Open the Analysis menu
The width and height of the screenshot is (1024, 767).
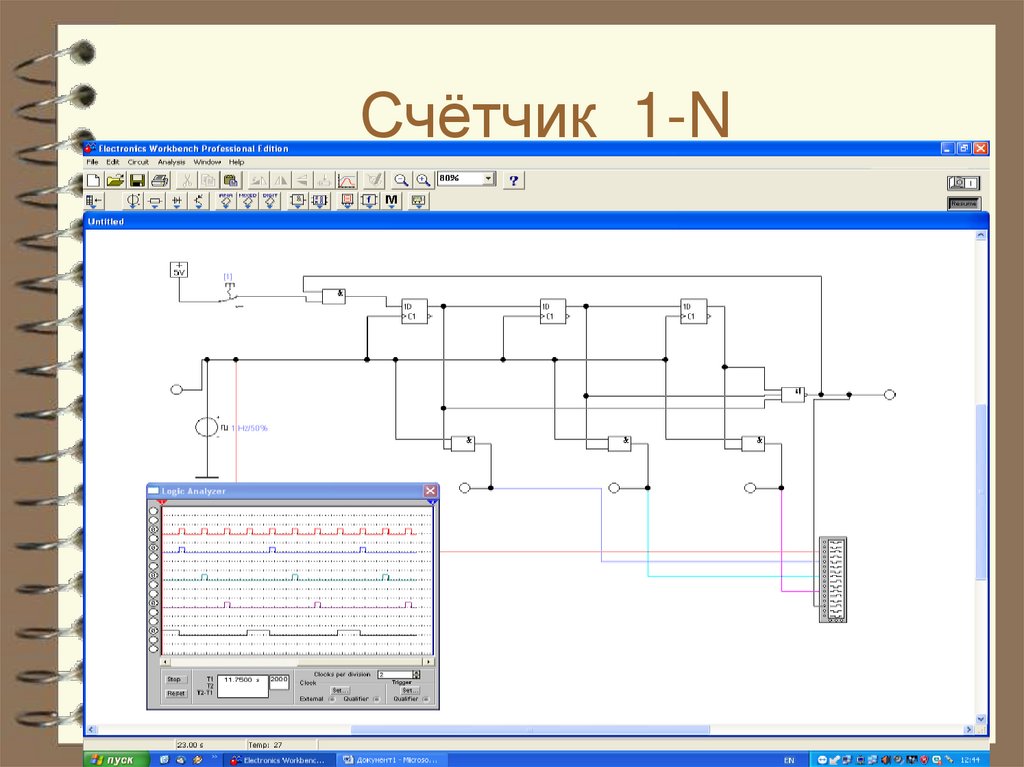coord(171,161)
